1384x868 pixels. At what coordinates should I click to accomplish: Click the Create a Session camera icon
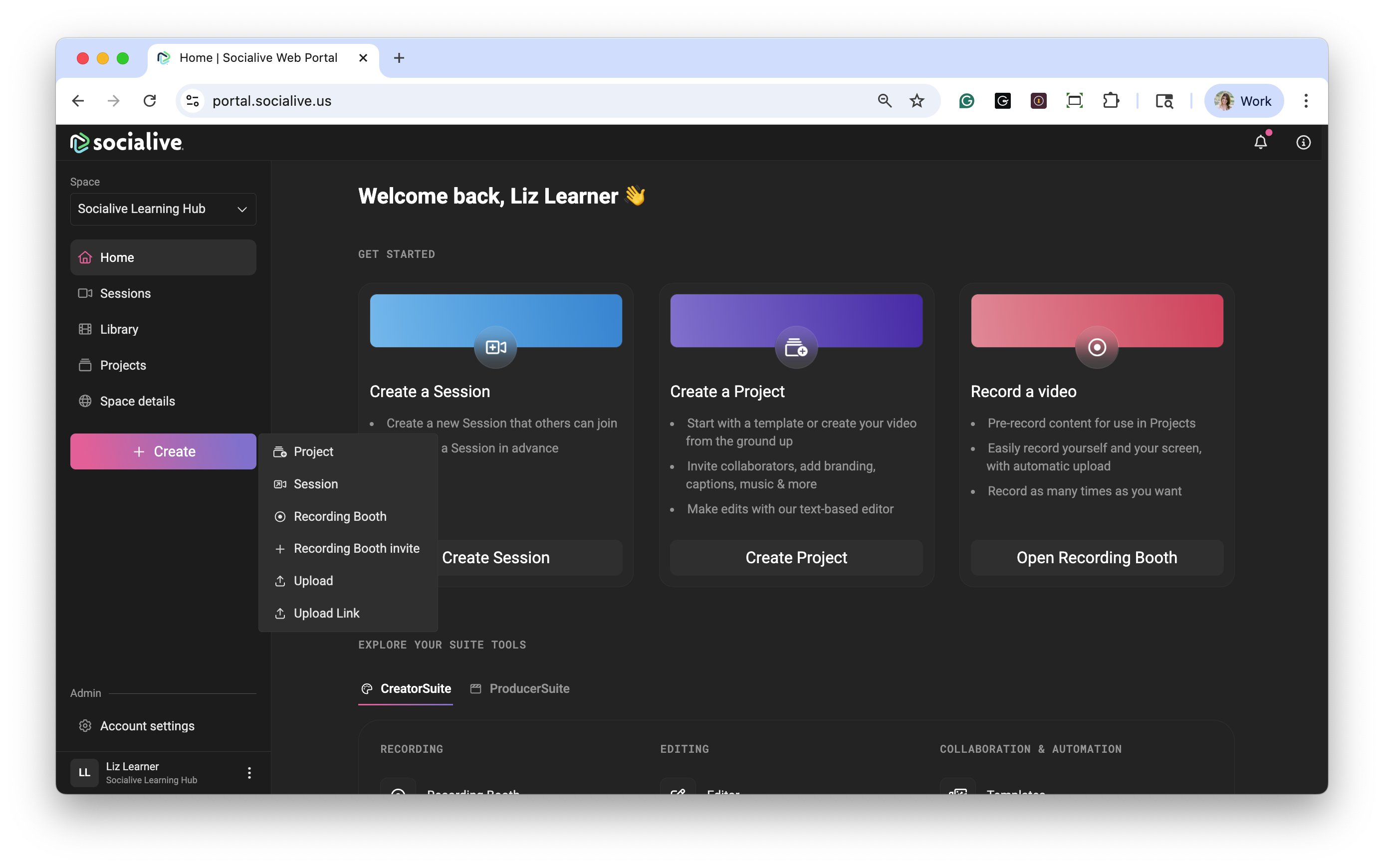[x=495, y=347]
